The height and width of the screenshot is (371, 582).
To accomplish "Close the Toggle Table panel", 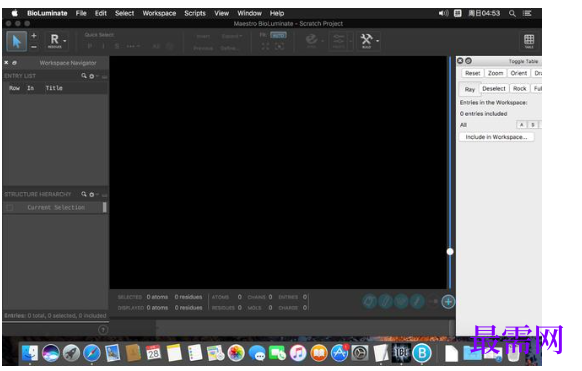I will 460,61.
